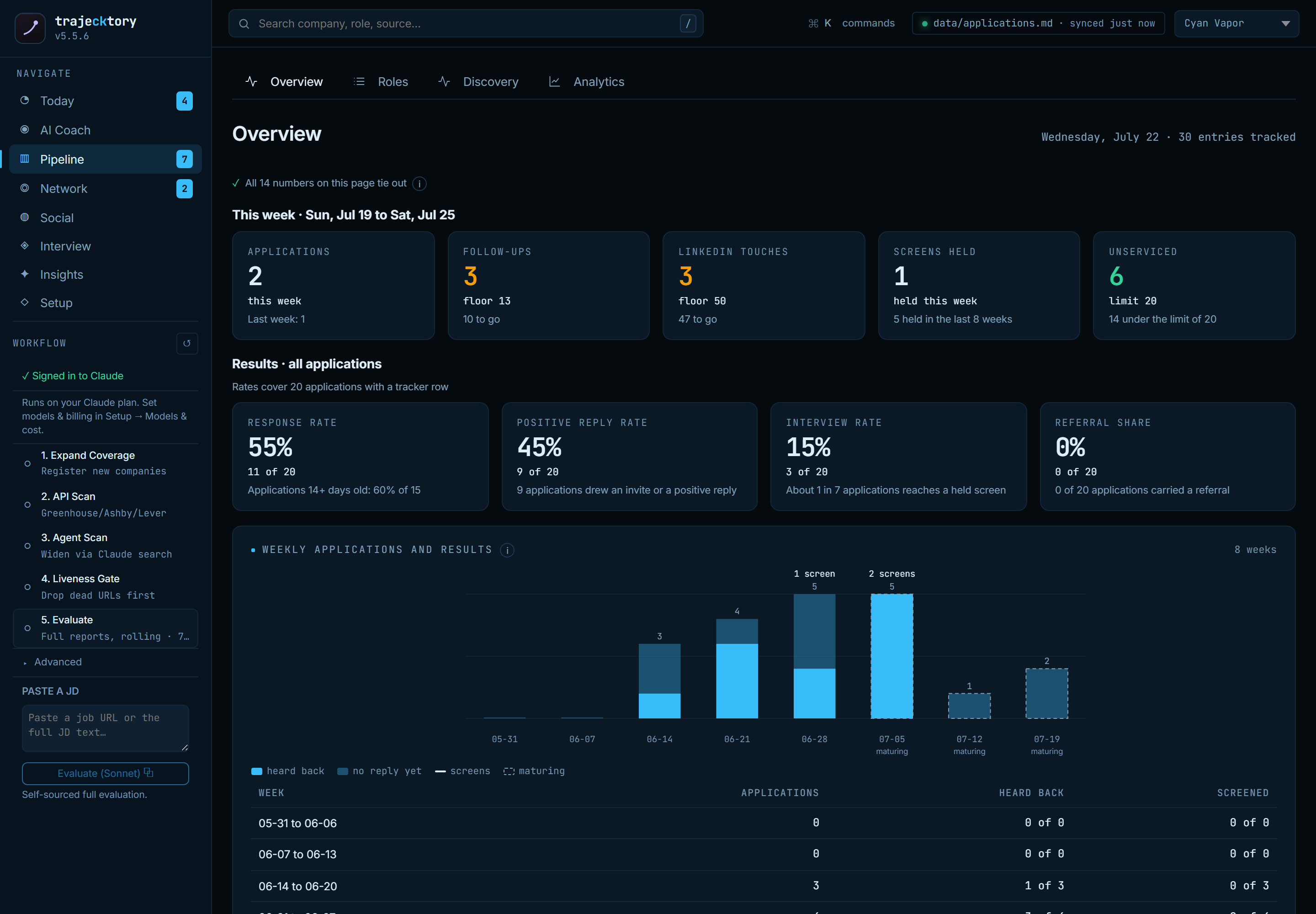
Task: Open the Cyan Vapor theme dropdown
Action: [x=1236, y=23]
